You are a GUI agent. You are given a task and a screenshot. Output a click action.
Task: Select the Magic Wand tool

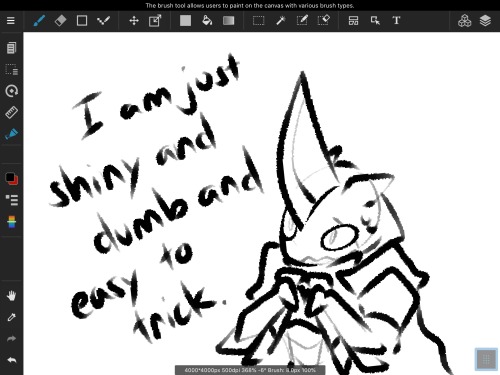[x=281, y=21]
